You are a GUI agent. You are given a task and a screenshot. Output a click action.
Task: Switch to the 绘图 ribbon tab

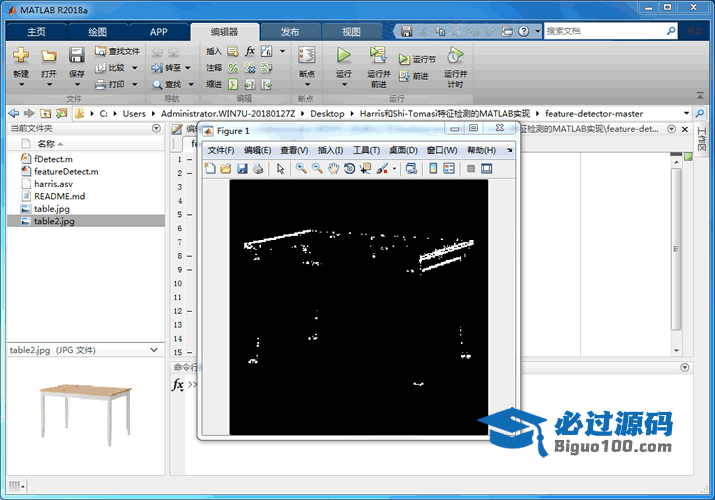[97, 32]
